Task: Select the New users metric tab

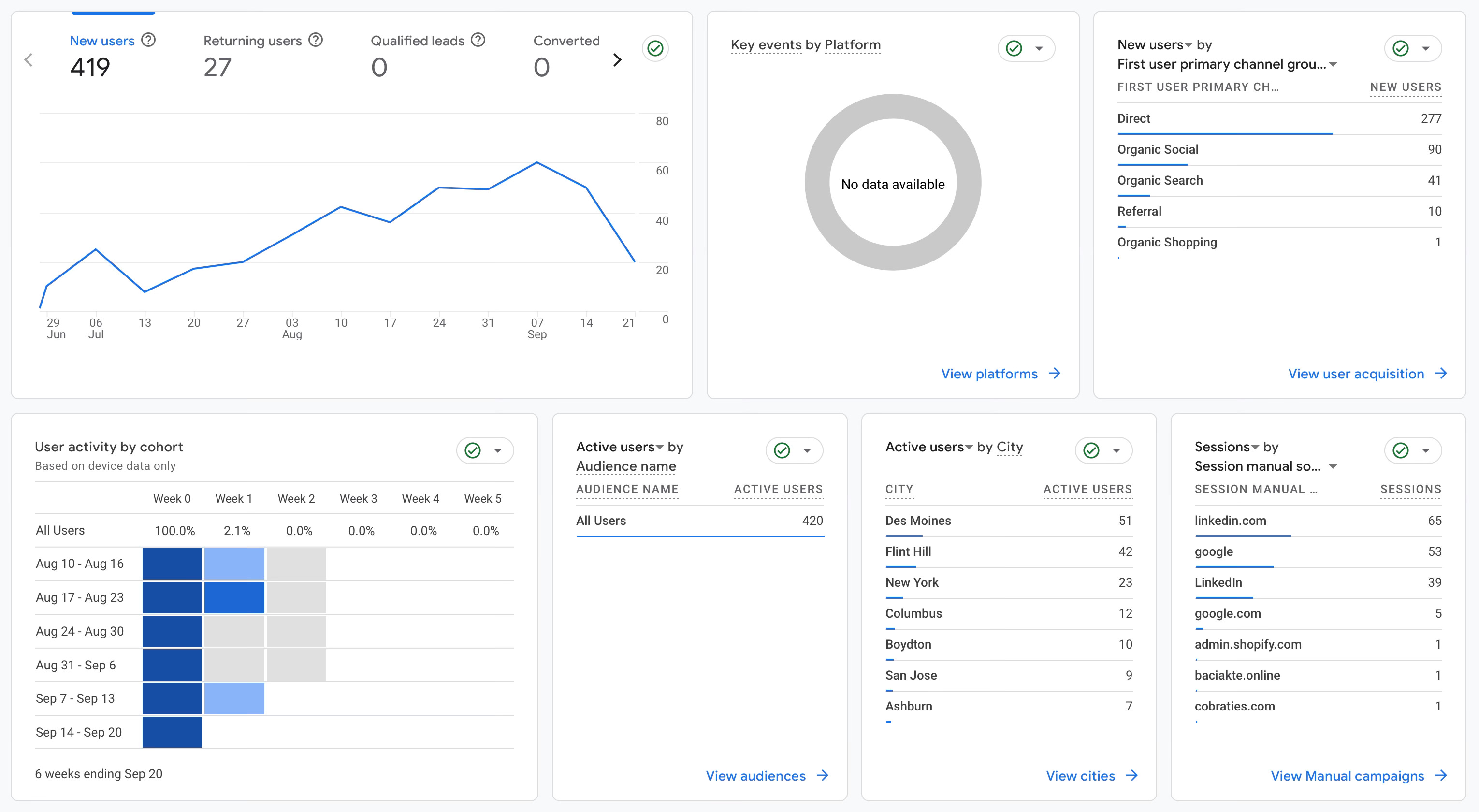Action: 102,41
